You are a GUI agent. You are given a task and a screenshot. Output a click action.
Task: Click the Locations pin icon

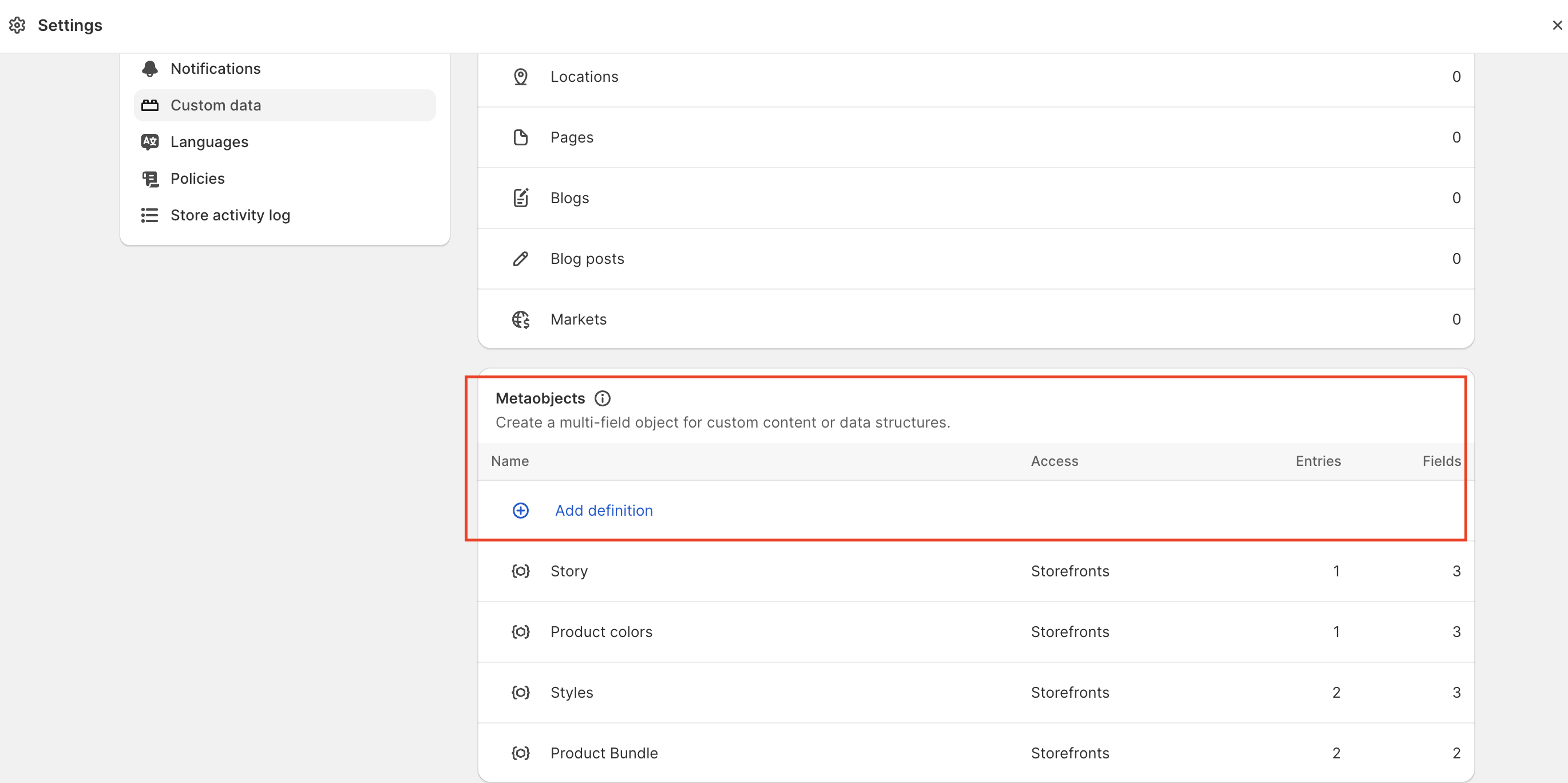(x=520, y=77)
